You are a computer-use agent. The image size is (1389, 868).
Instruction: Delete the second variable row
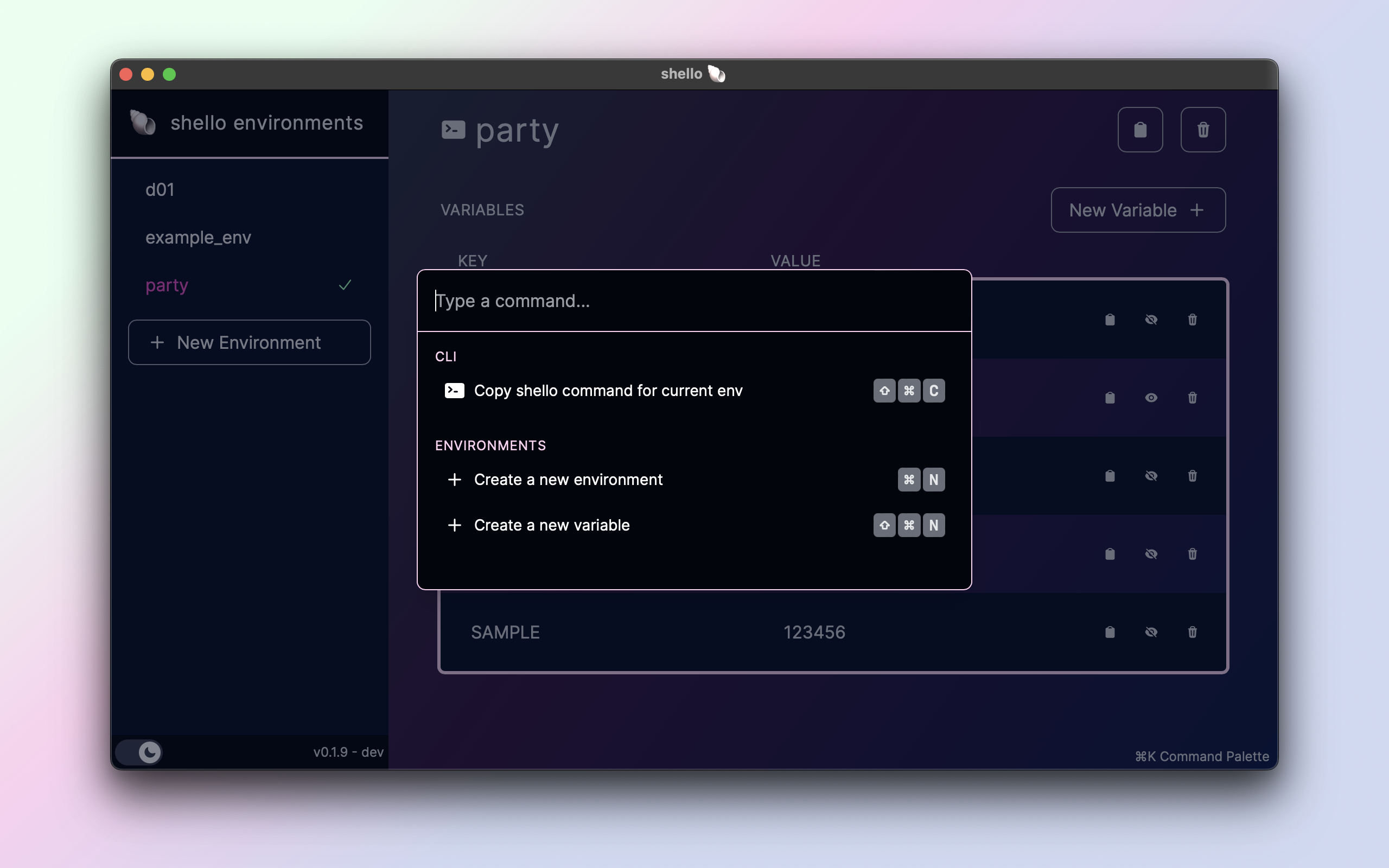1192,398
